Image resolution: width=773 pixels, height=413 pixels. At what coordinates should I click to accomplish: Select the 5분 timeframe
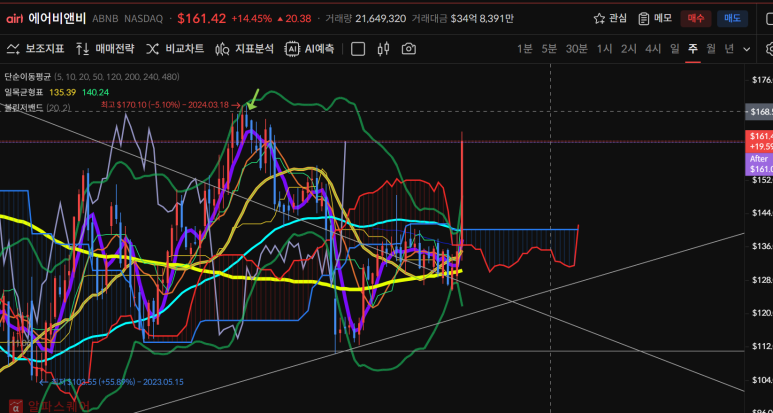[x=549, y=49]
